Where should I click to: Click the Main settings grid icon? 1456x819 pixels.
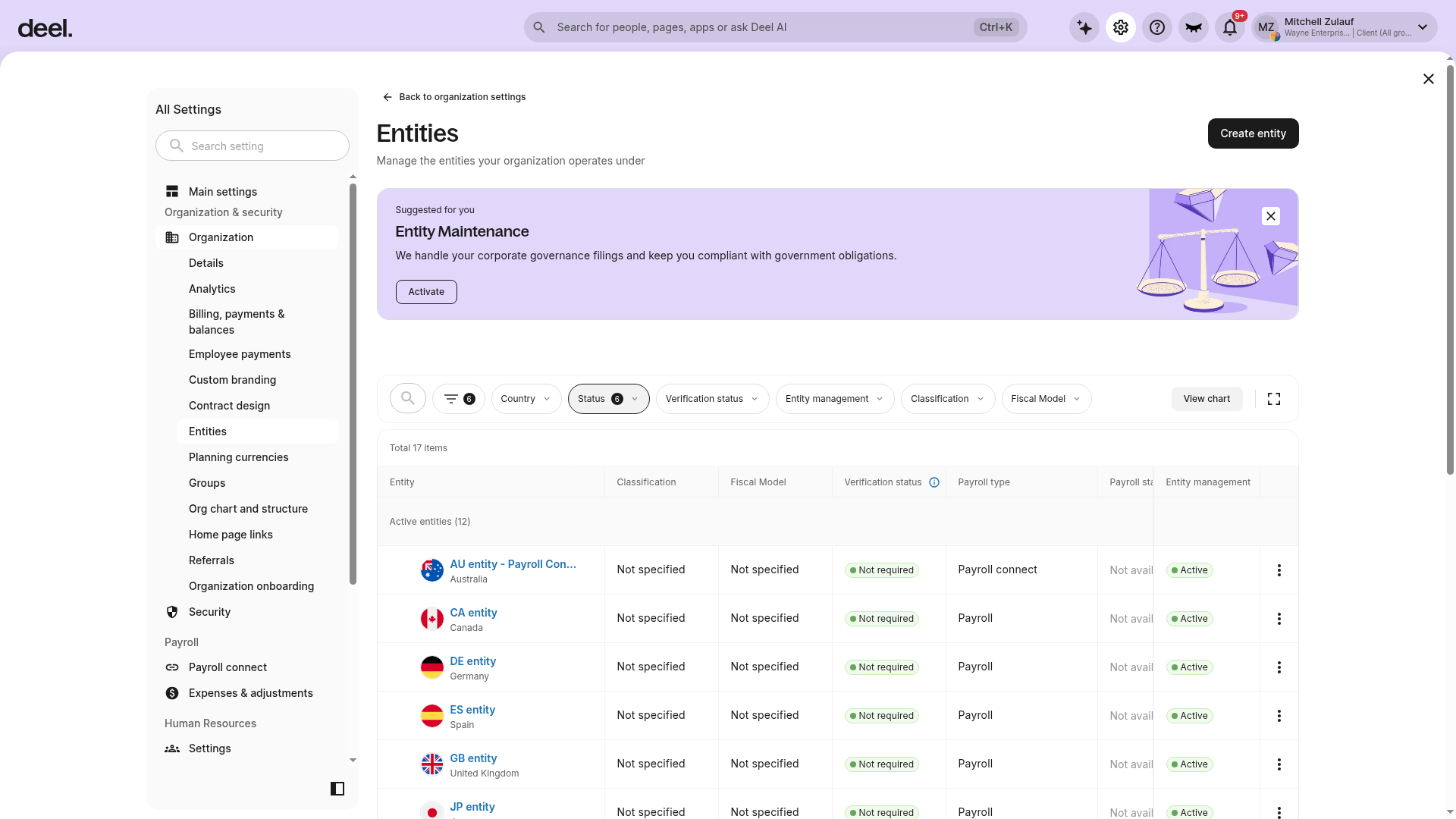pyautogui.click(x=172, y=192)
